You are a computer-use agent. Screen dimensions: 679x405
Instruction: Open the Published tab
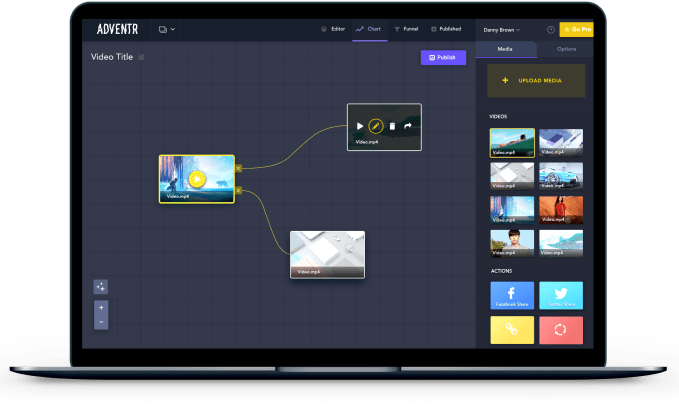(x=446, y=29)
